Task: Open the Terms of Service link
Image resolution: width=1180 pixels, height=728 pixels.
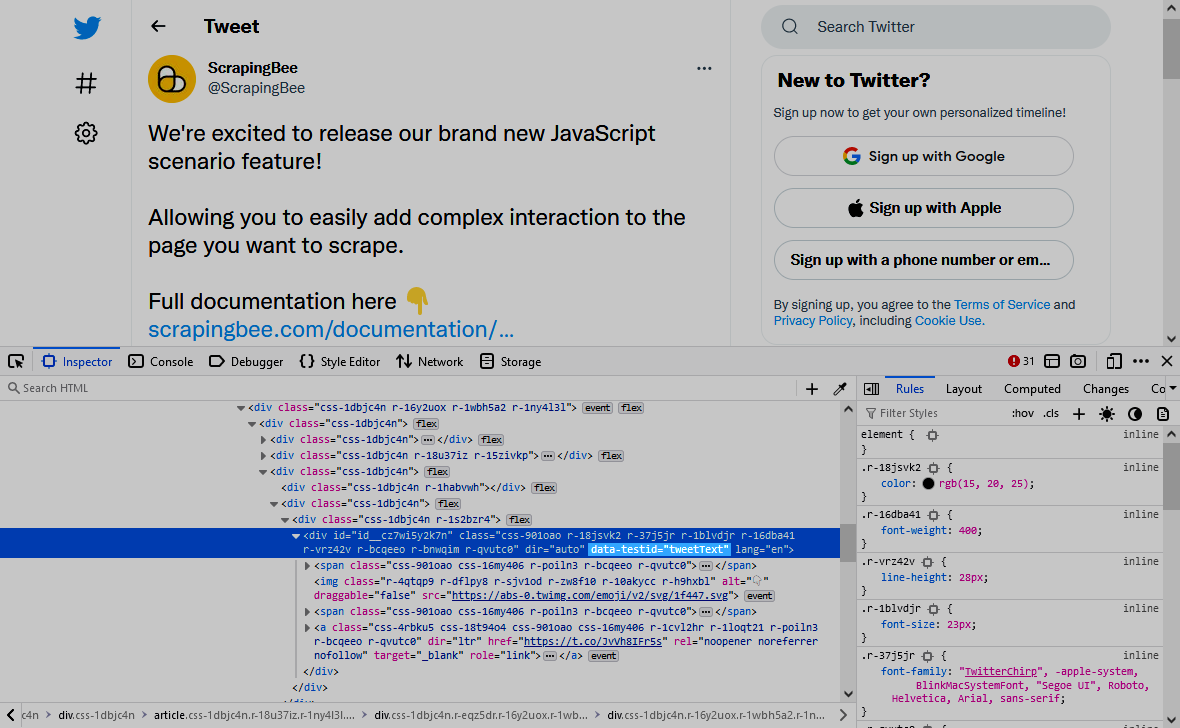Action: click(1002, 304)
